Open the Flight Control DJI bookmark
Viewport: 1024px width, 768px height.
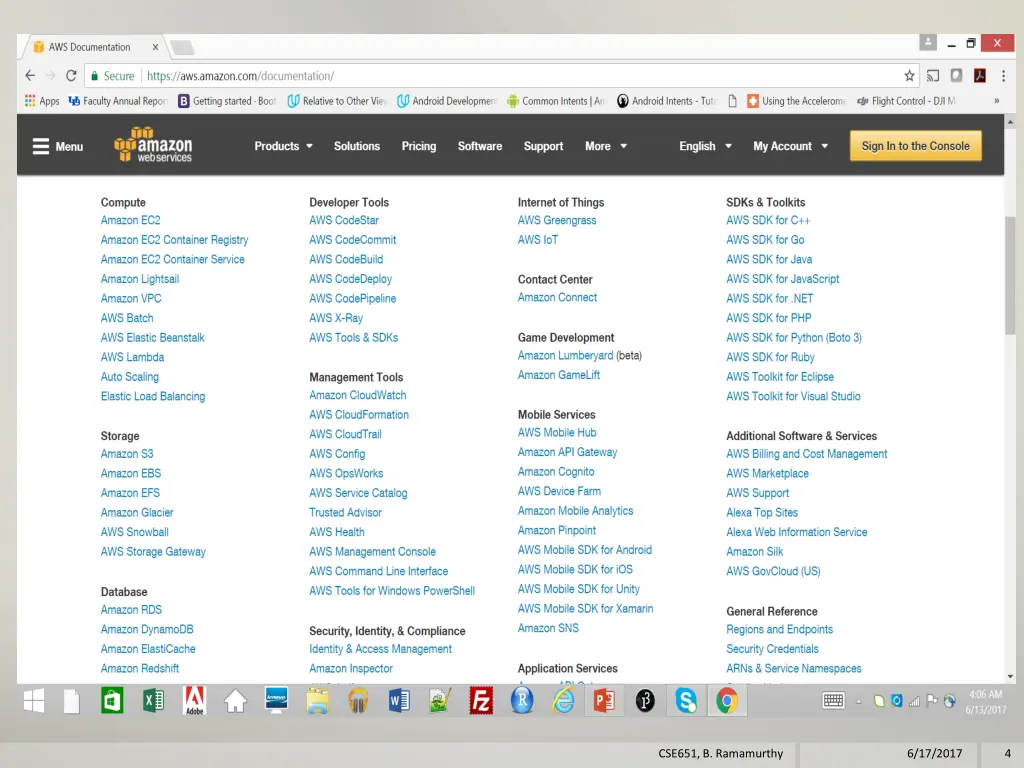coord(906,101)
